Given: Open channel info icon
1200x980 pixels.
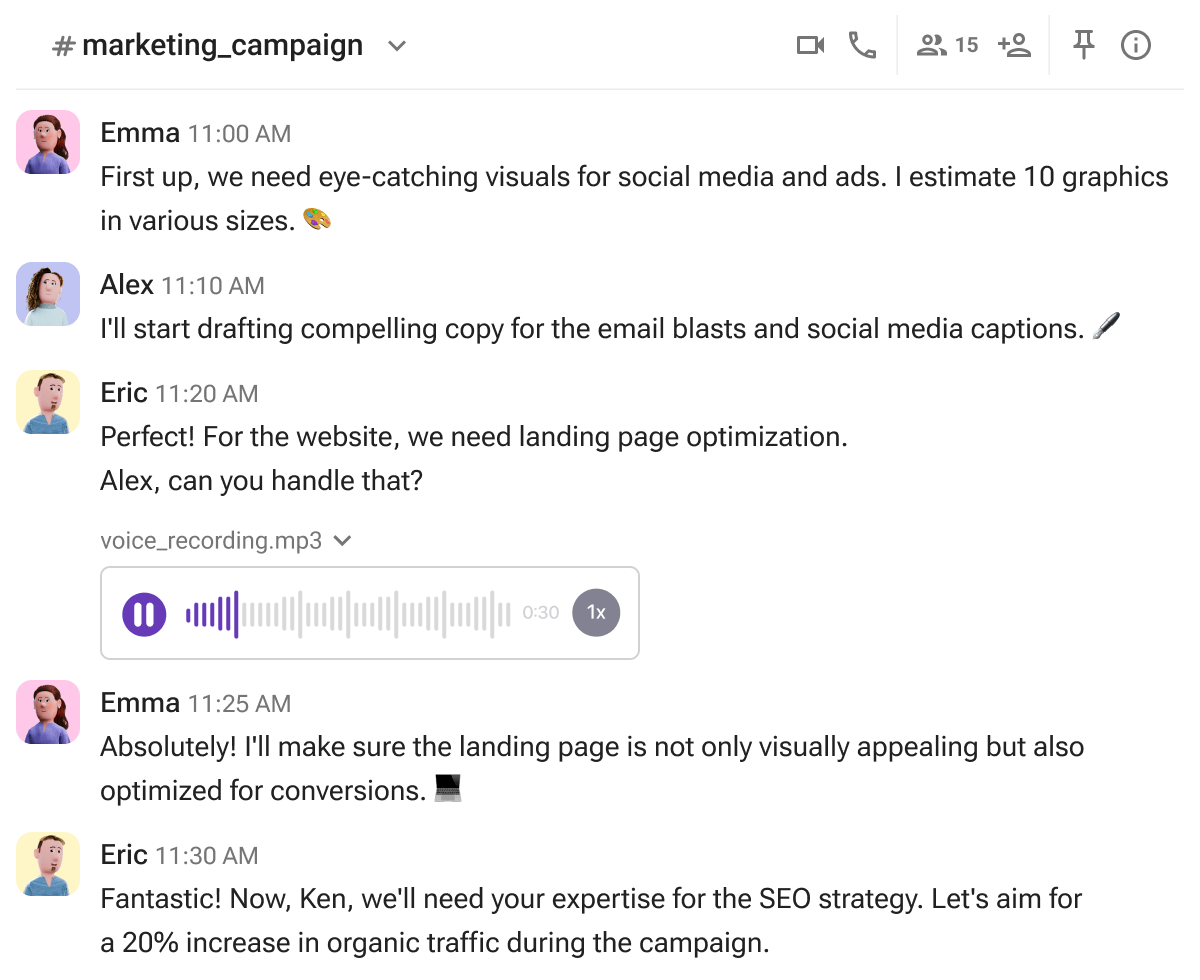Looking at the screenshot, I should pyautogui.click(x=1136, y=46).
